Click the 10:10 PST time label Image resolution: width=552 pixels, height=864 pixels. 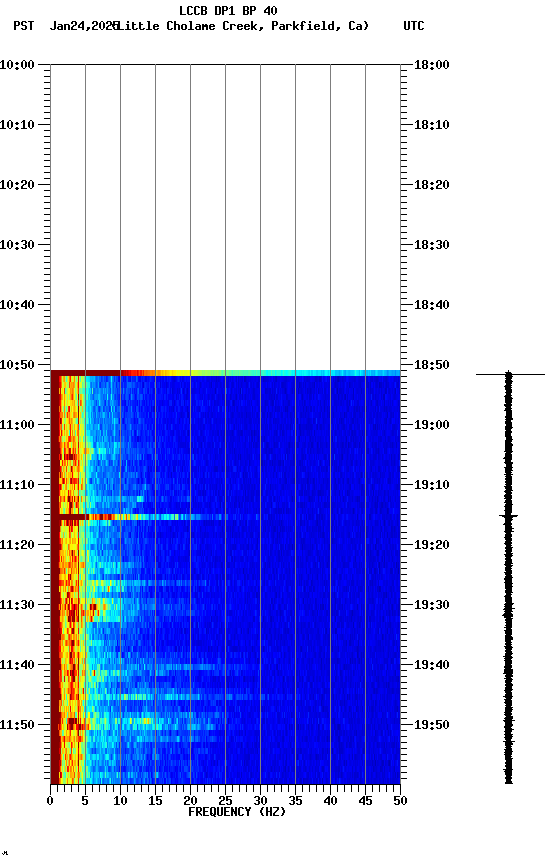(17, 125)
